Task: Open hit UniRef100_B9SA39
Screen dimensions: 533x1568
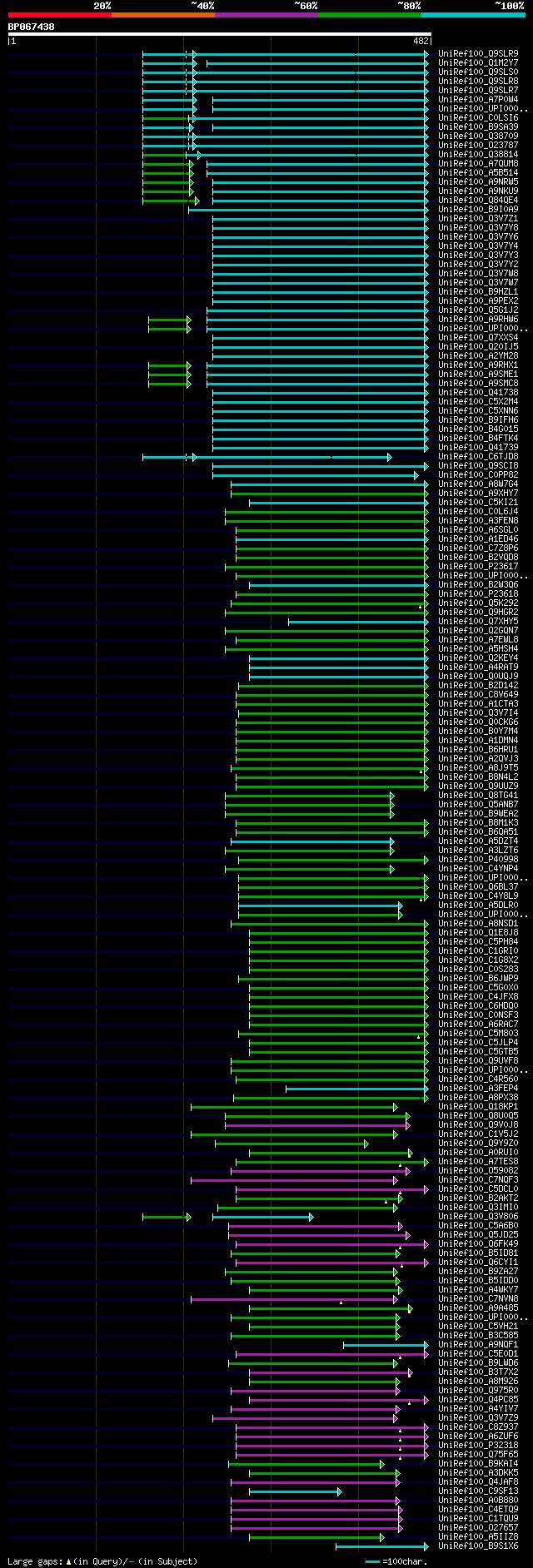Action: point(478,127)
